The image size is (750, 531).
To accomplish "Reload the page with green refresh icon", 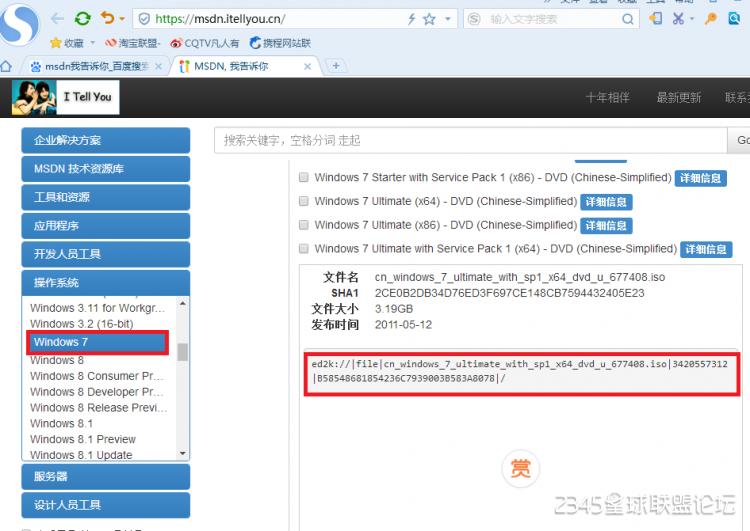I will (x=83, y=19).
